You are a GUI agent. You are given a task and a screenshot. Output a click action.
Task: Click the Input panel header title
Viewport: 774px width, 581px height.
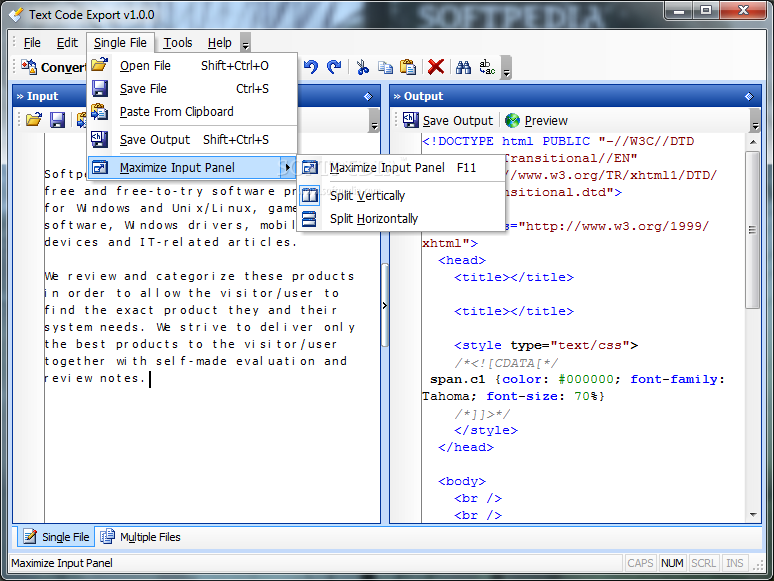coord(42,96)
